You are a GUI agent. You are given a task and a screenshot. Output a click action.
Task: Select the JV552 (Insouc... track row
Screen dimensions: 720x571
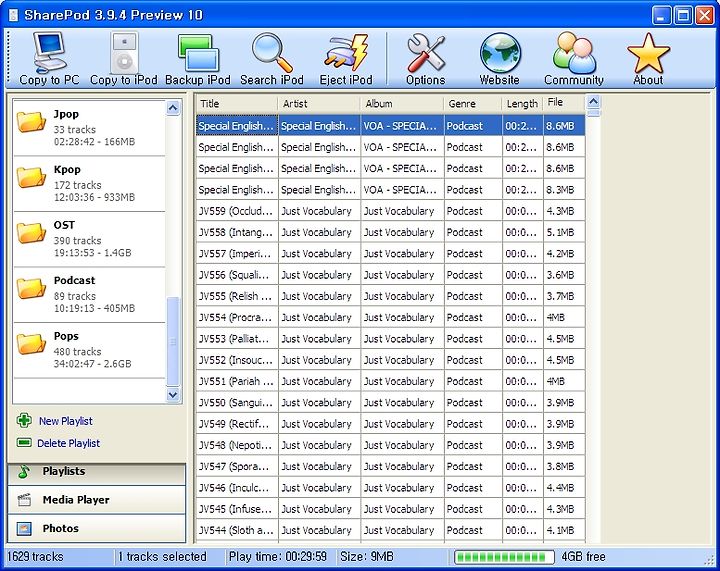pos(391,360)
